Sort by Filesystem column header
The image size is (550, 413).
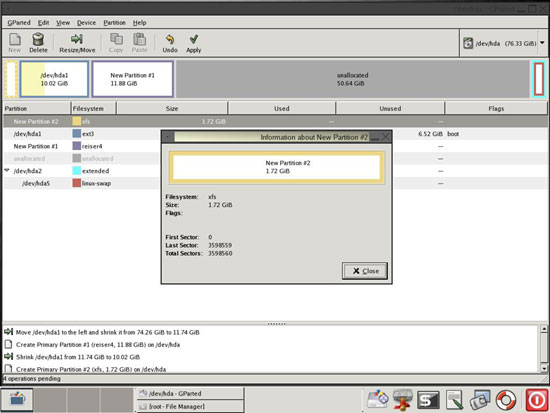(x=93, y=108)
